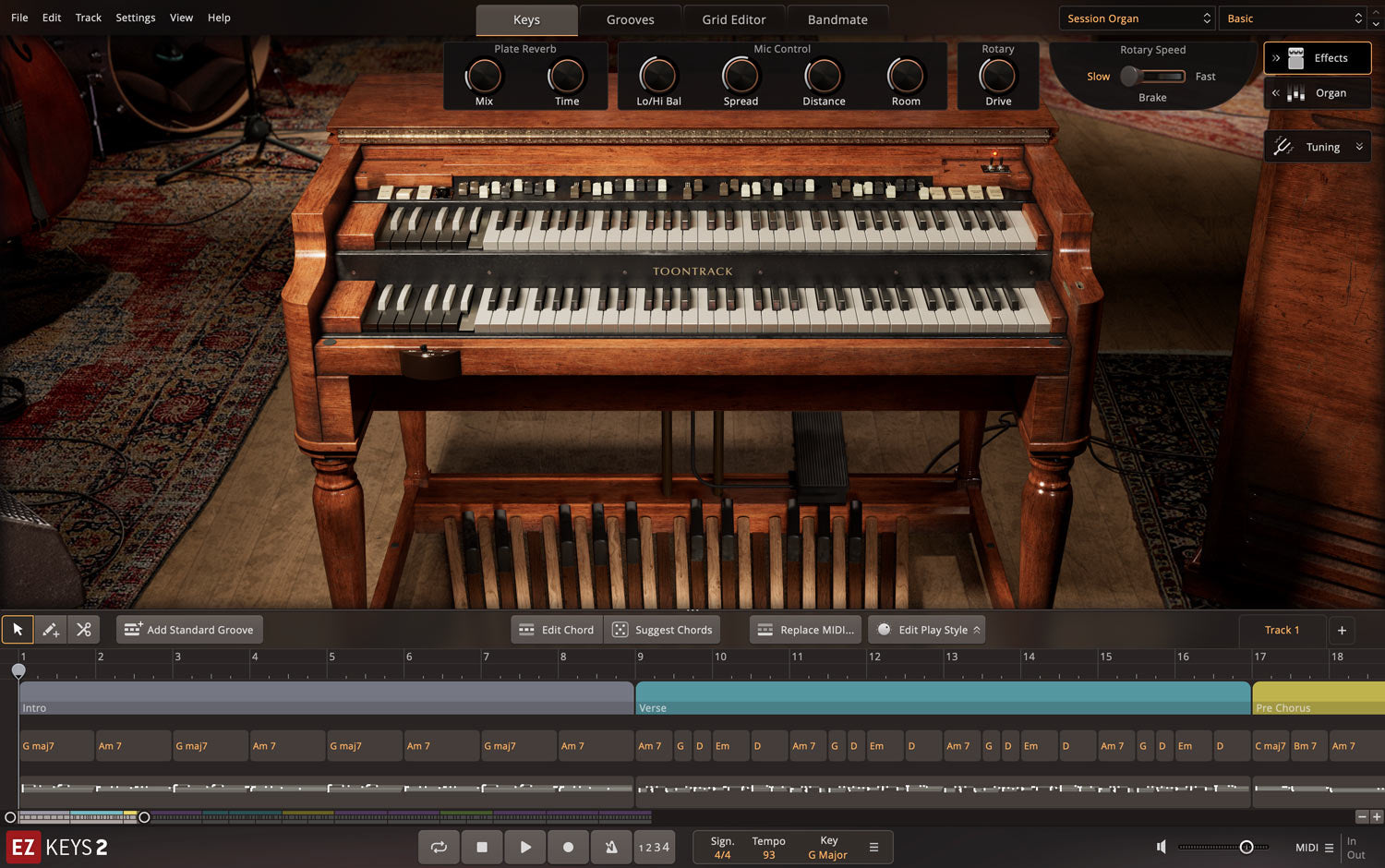The width and height of the screenshot is (1385, 868).
Task: Engage the rotary Brake
Action: pyautogui.click(x=1152, y=98)
